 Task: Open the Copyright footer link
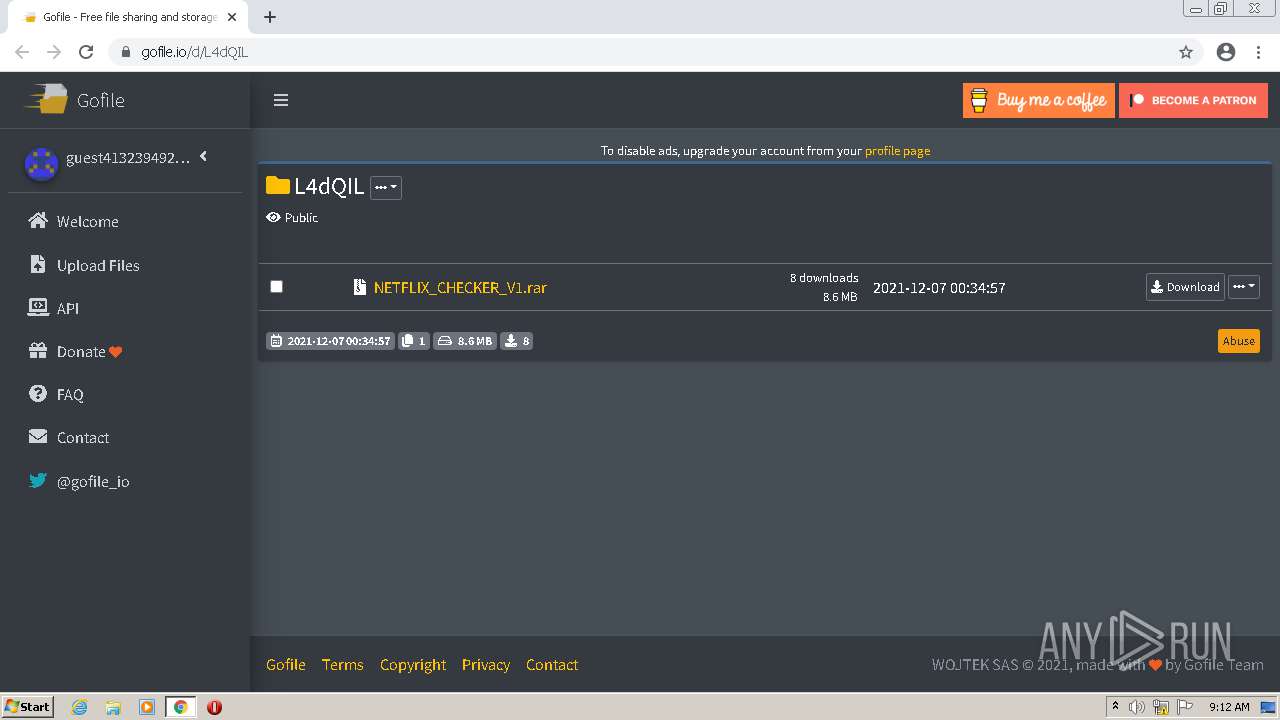(x=413, y=665)
